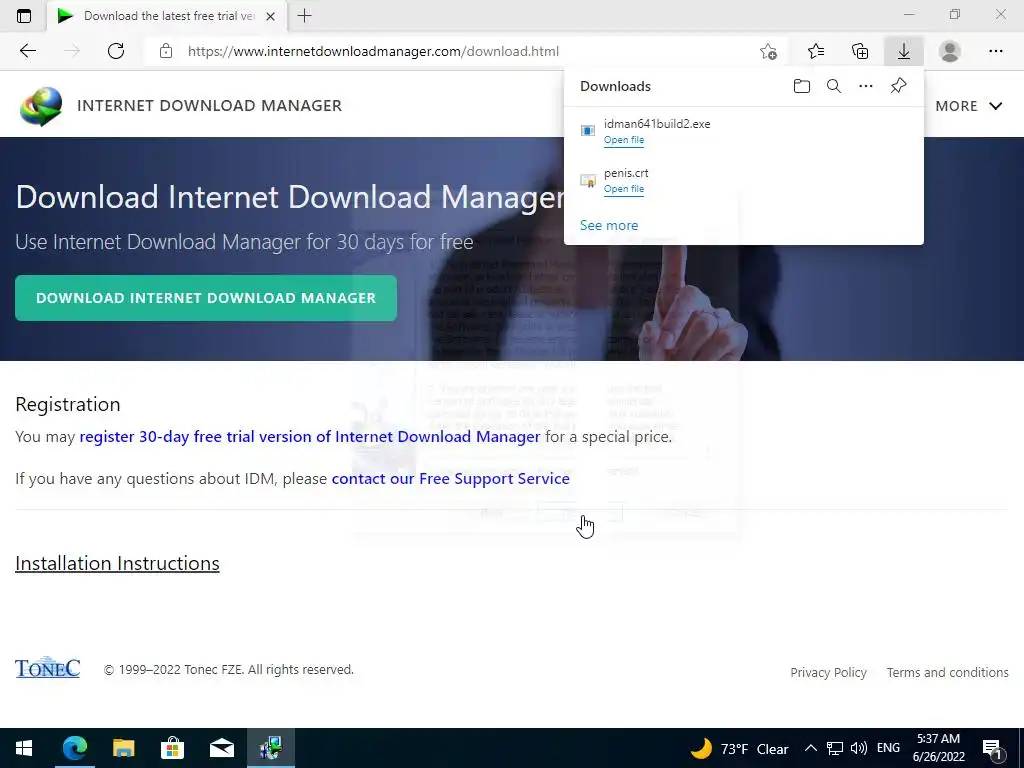Open Microsoft Edge from taskbar
This screenshot has height=768, width=1024.
[74, 748]
